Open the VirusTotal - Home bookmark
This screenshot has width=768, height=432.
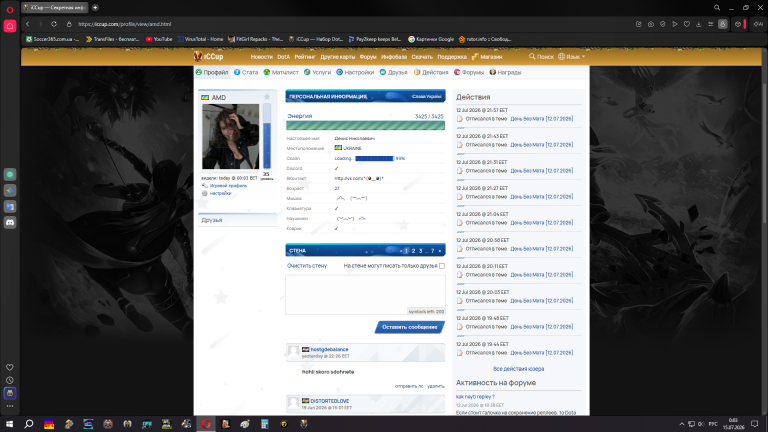coord(200,39)
